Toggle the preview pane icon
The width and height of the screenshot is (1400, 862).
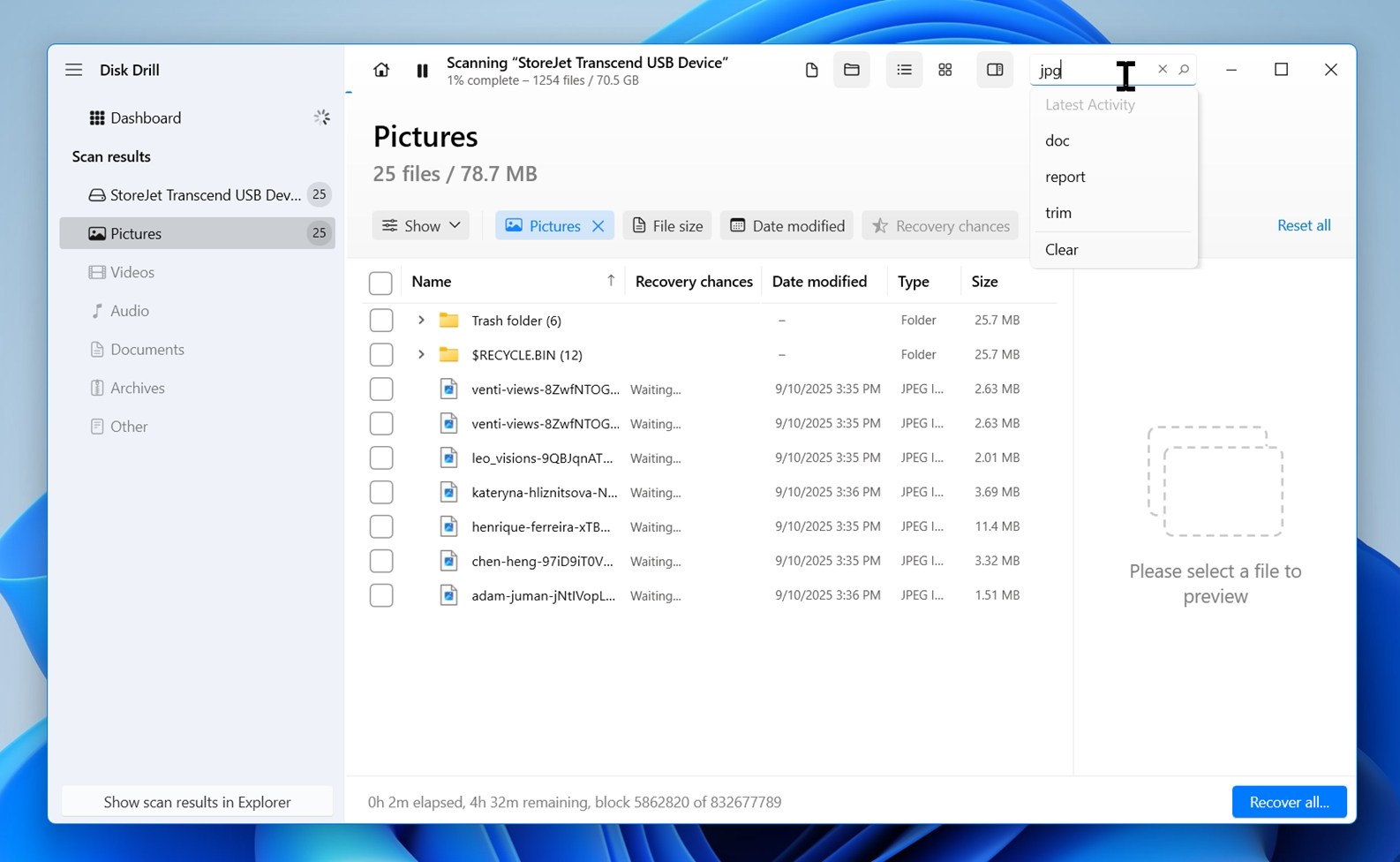click(x=995, y=70)
